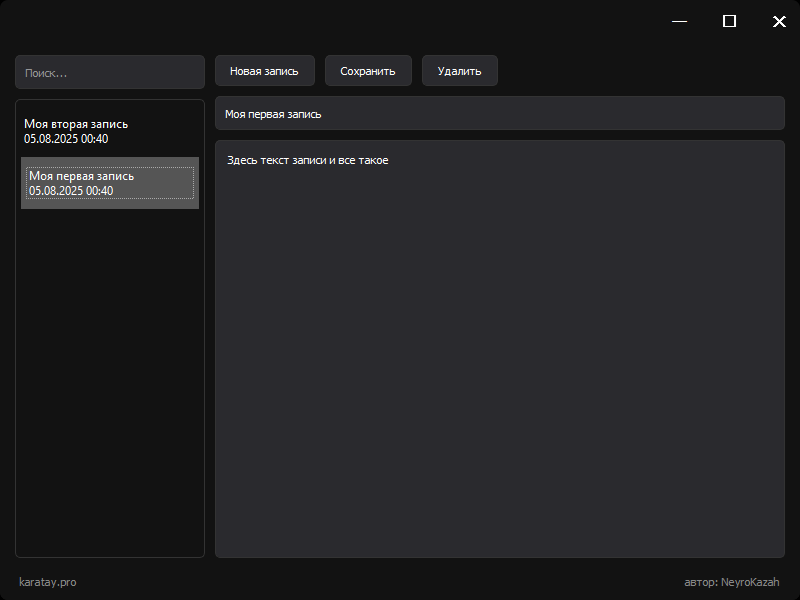
Task: Select the Моя вторая запись note
Action: click(110, 131)
